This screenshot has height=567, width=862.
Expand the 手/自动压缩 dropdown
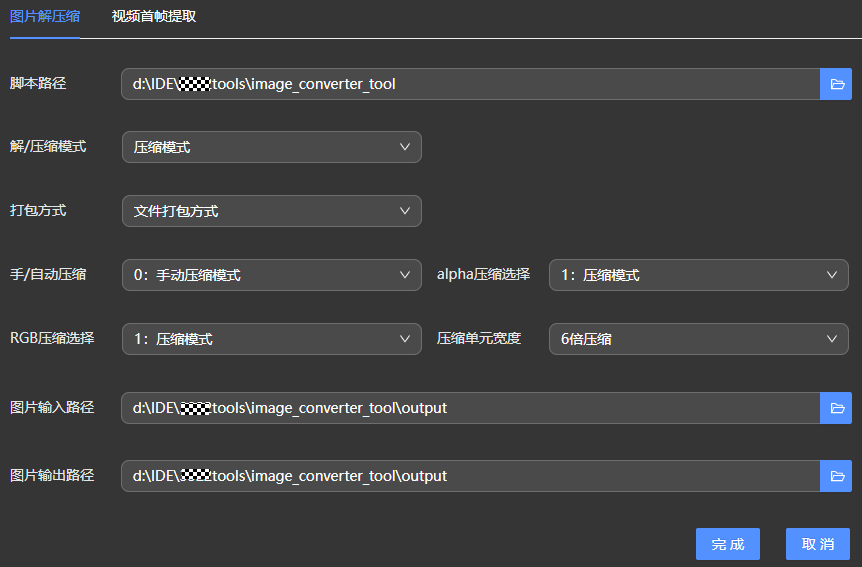coord(271,275)
